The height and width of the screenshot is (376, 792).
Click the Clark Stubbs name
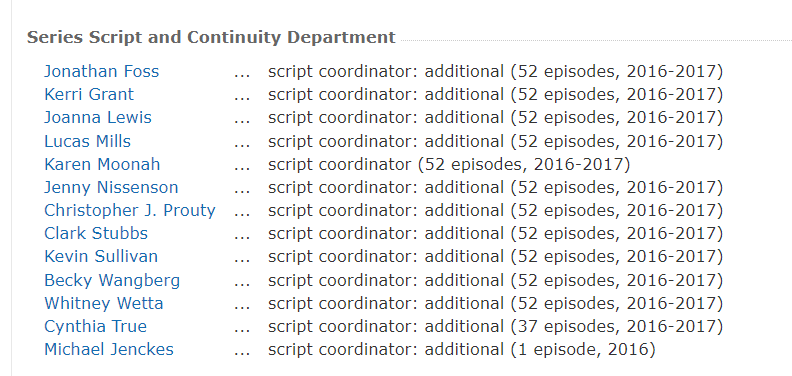click(96, 233)
